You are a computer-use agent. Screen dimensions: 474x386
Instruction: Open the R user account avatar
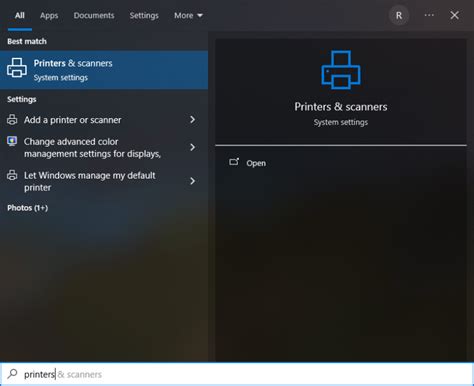tap(399, 15)
